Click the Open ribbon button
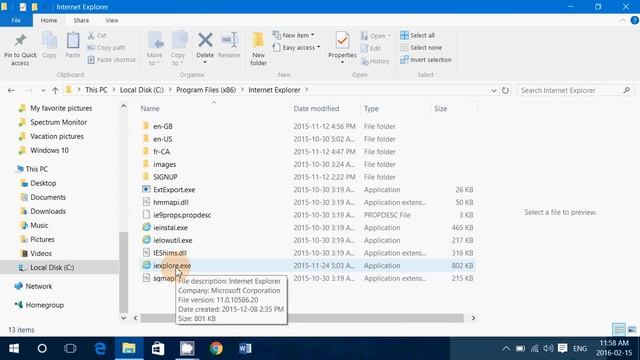 [x=376, y=36]
